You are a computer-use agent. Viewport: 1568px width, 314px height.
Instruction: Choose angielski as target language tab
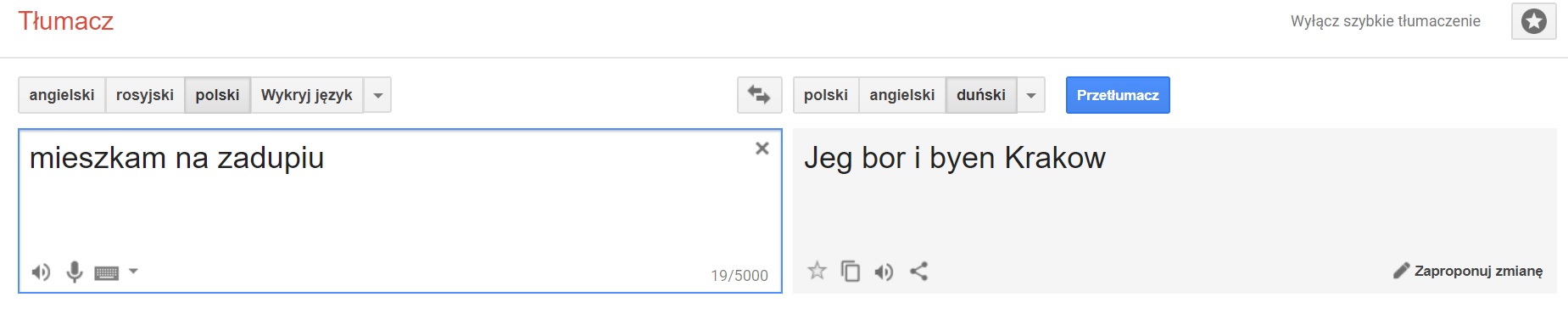(902, 95)
